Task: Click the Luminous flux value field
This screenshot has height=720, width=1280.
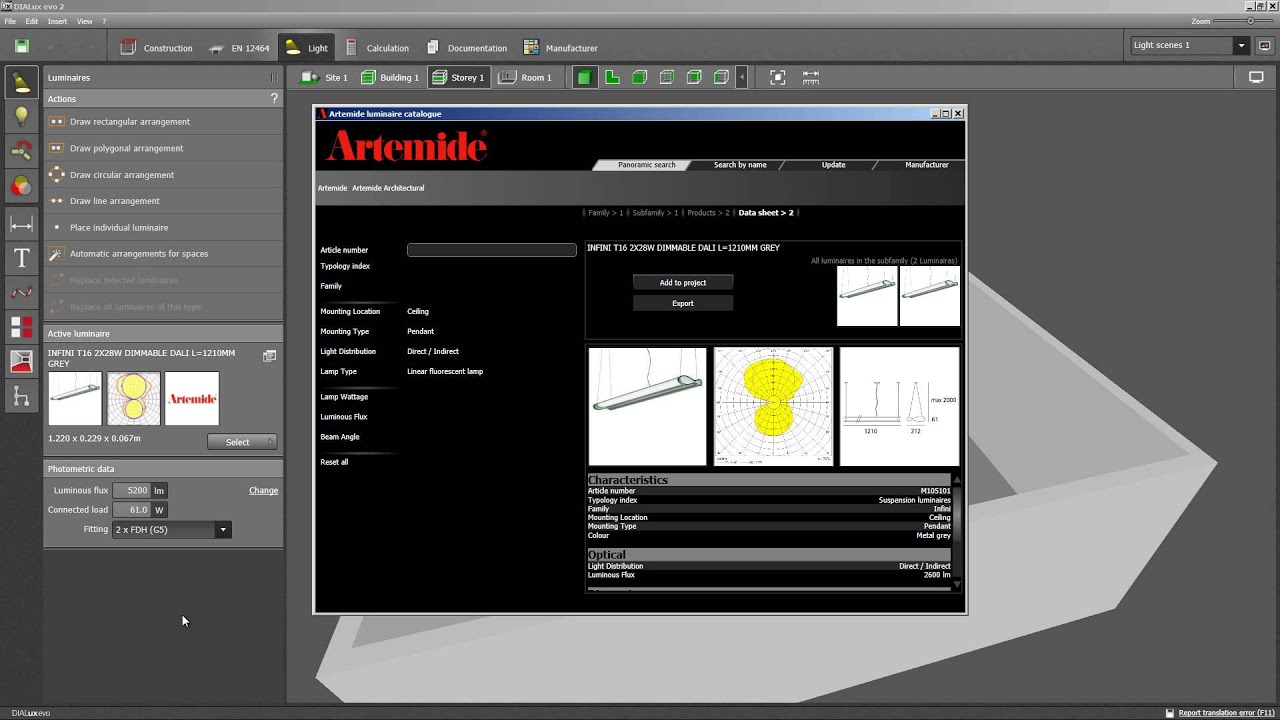Action: (132, 490)
